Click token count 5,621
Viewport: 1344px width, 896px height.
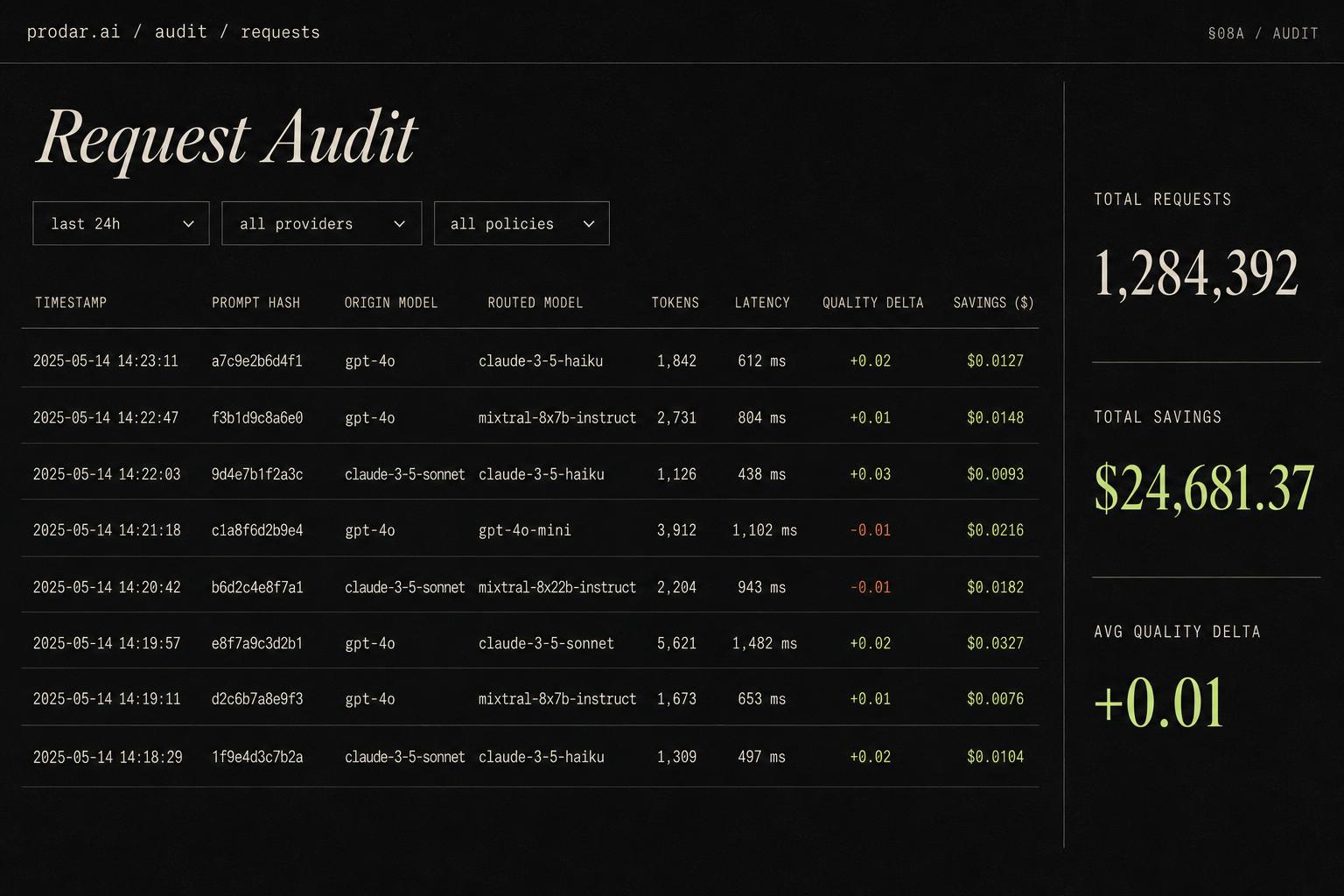click(676, 643)
